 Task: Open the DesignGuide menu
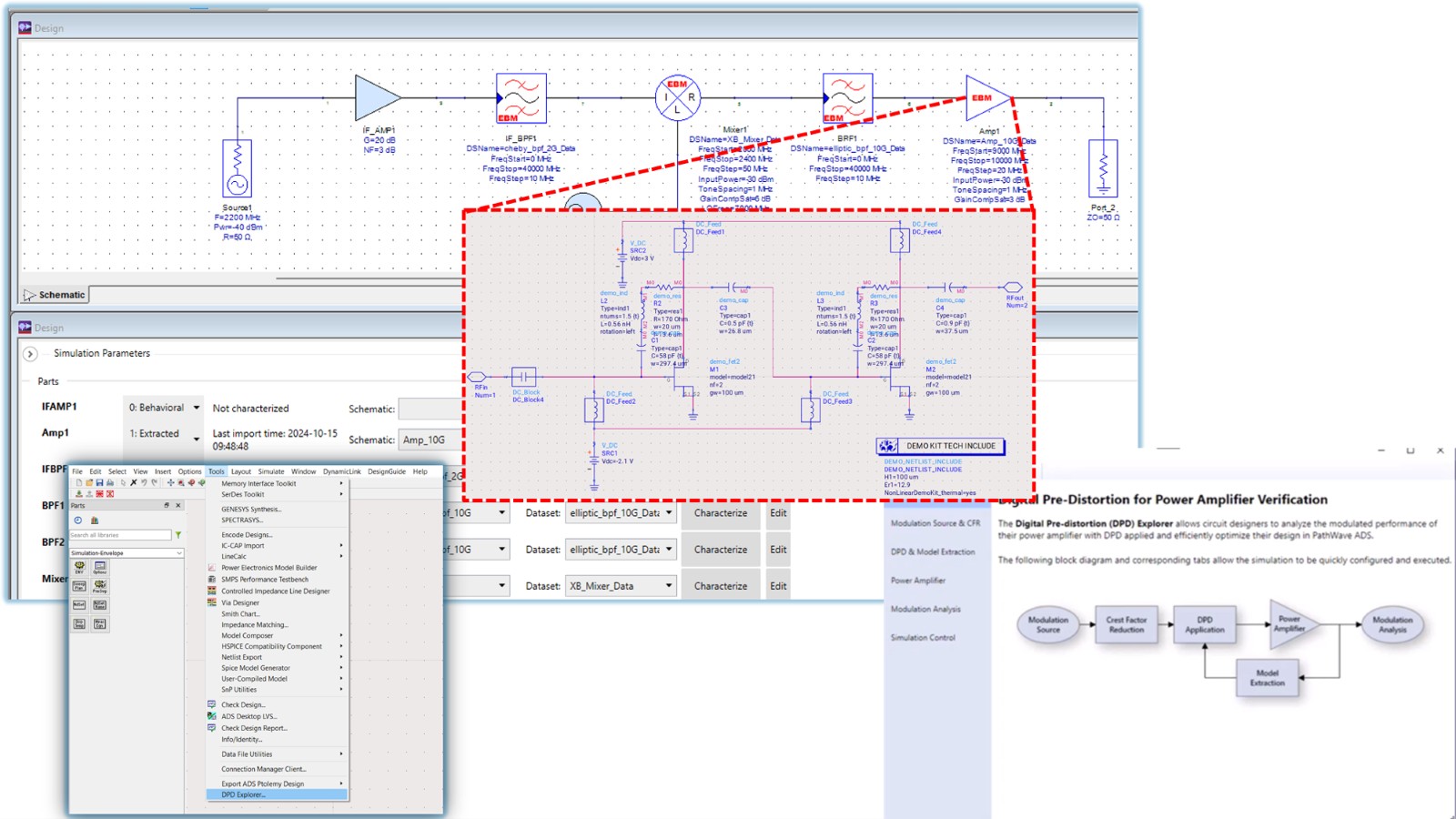point(387,471)
